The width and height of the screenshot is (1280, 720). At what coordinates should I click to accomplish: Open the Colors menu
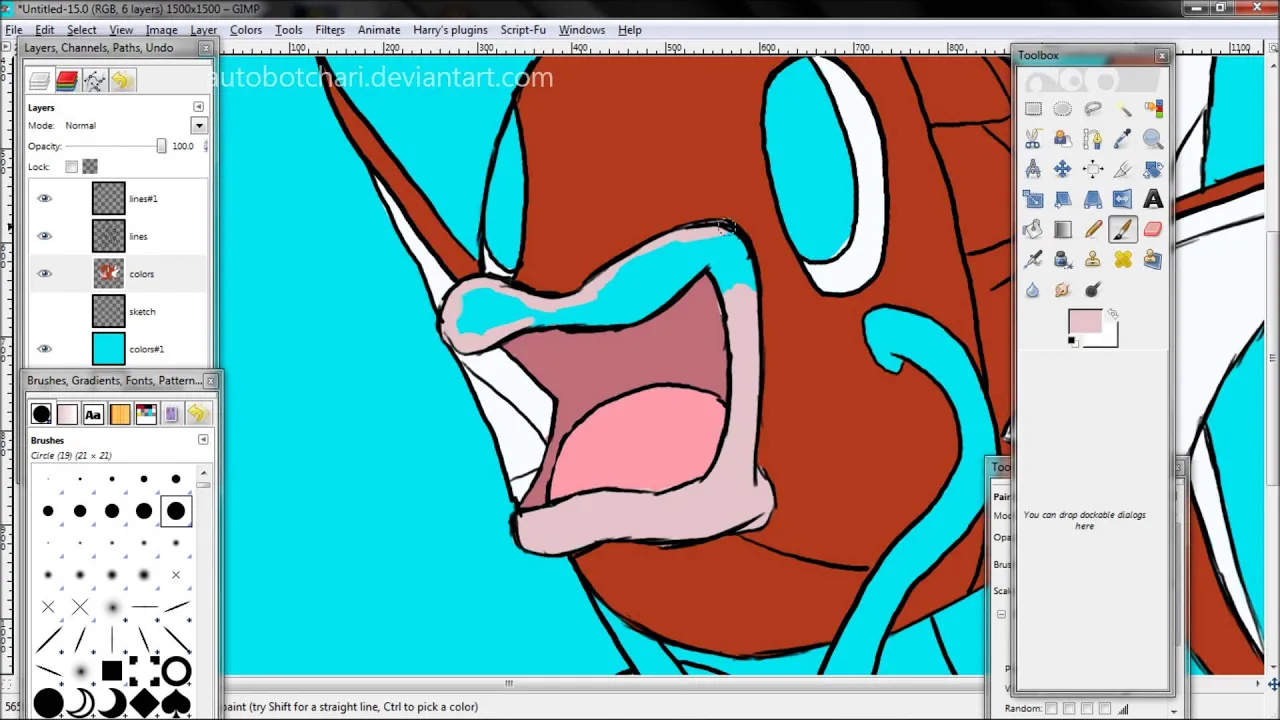point(246,30)
